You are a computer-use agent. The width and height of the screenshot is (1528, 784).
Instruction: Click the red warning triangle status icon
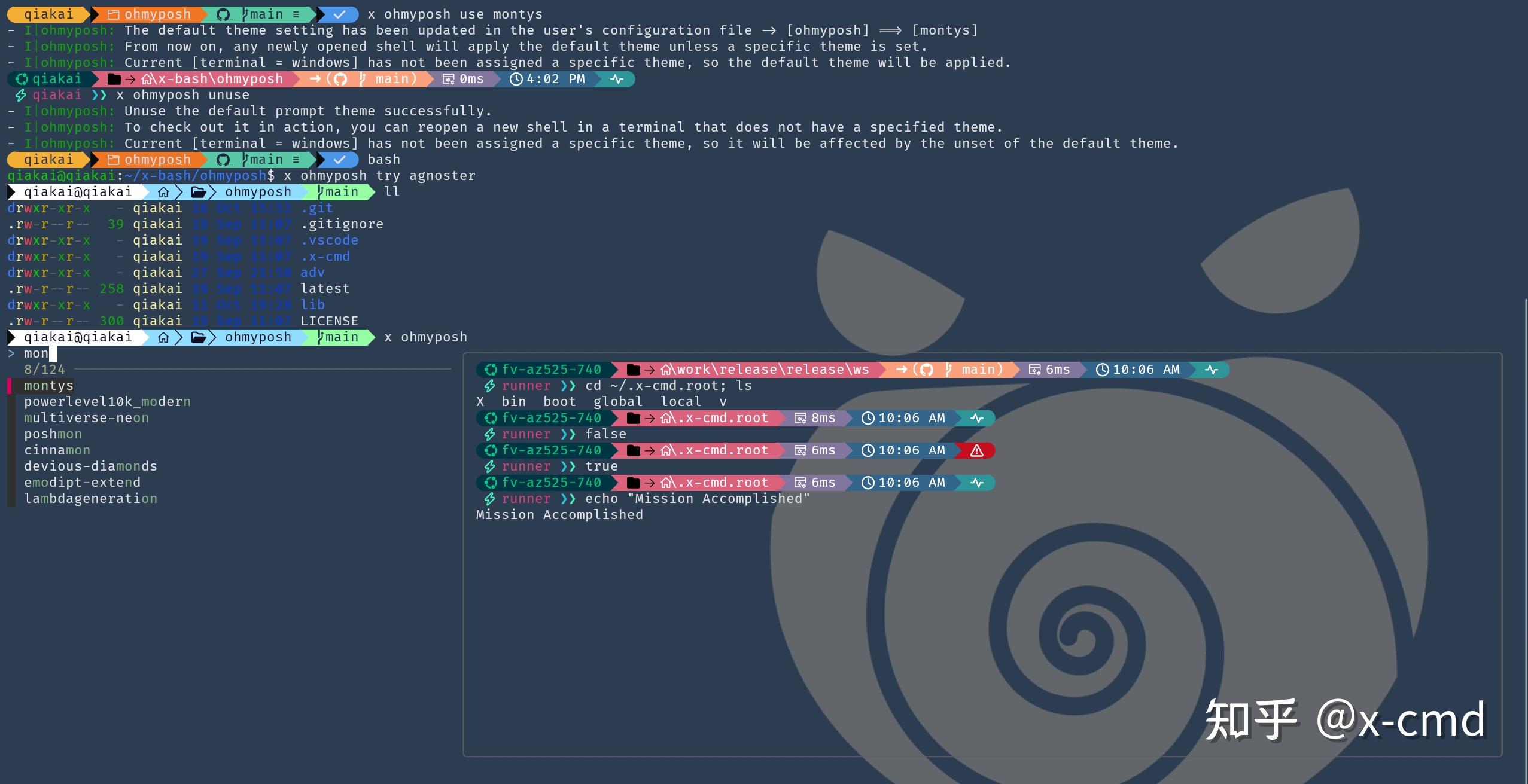[976, 450]
